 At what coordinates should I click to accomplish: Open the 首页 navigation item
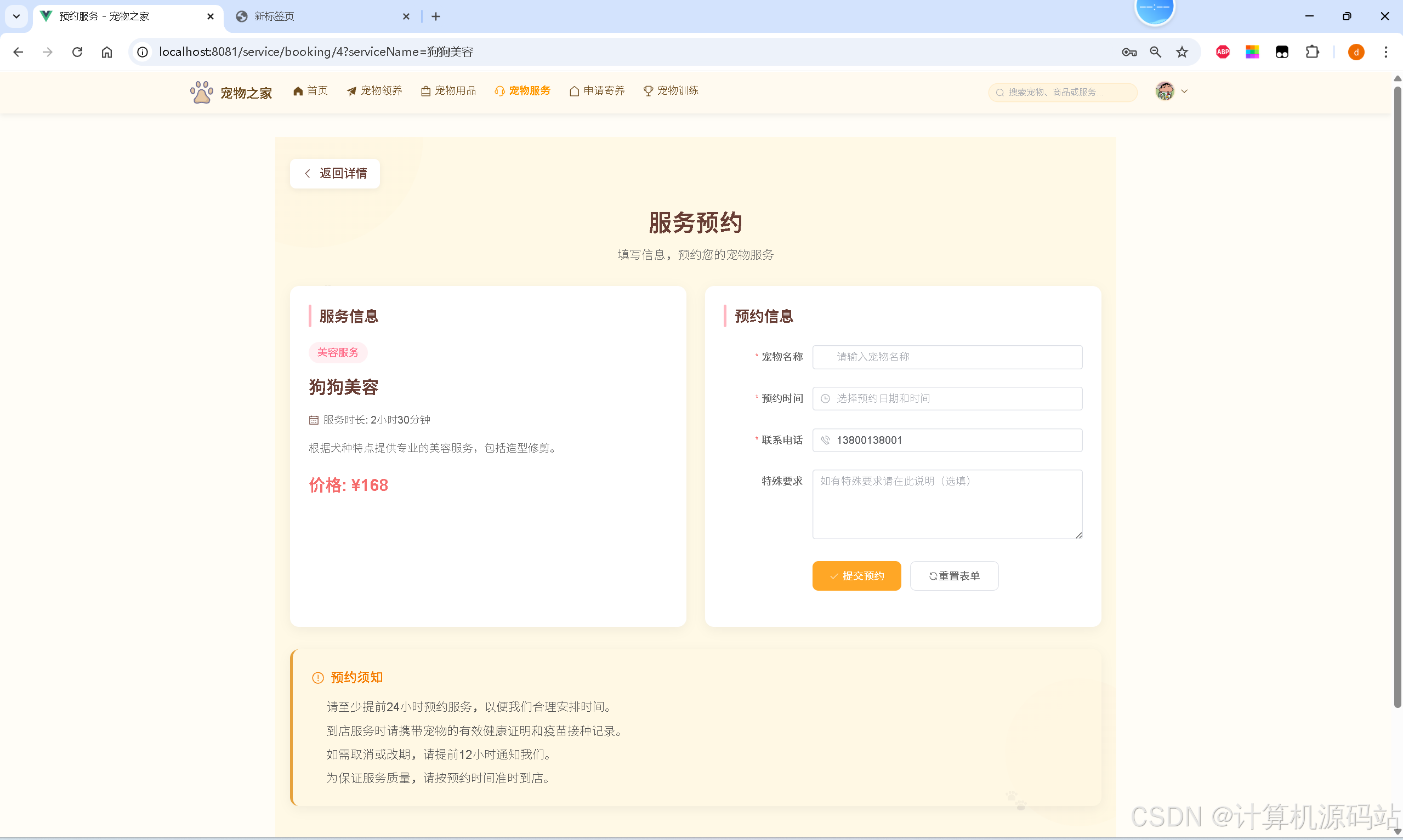pos(310,90)
